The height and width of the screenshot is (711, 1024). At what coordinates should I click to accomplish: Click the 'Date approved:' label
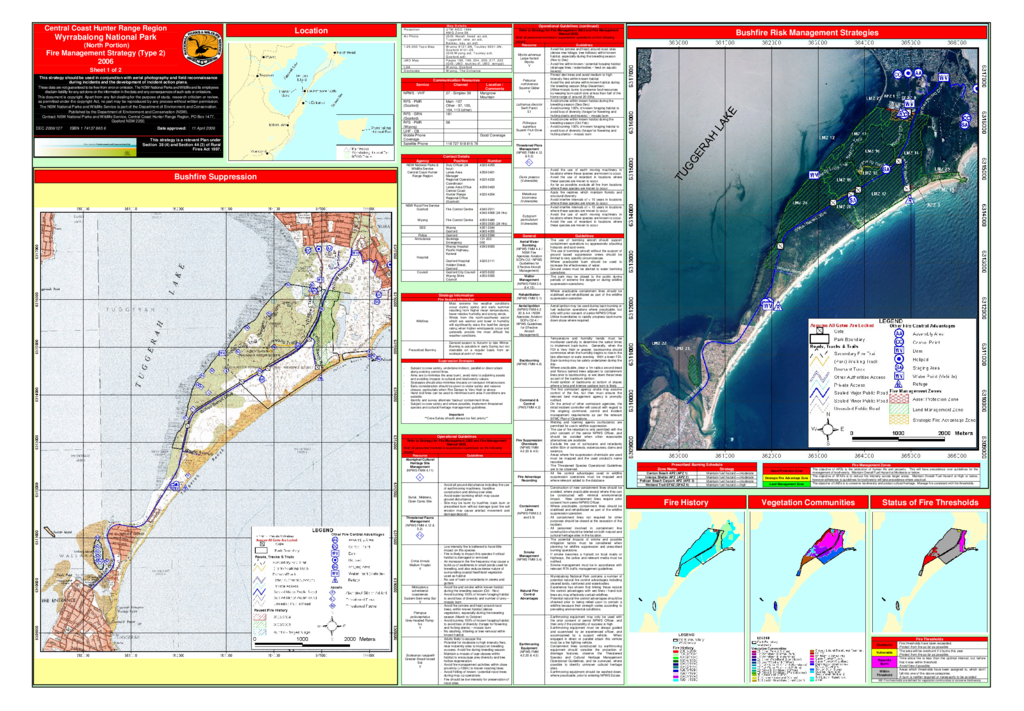point(171,129)
